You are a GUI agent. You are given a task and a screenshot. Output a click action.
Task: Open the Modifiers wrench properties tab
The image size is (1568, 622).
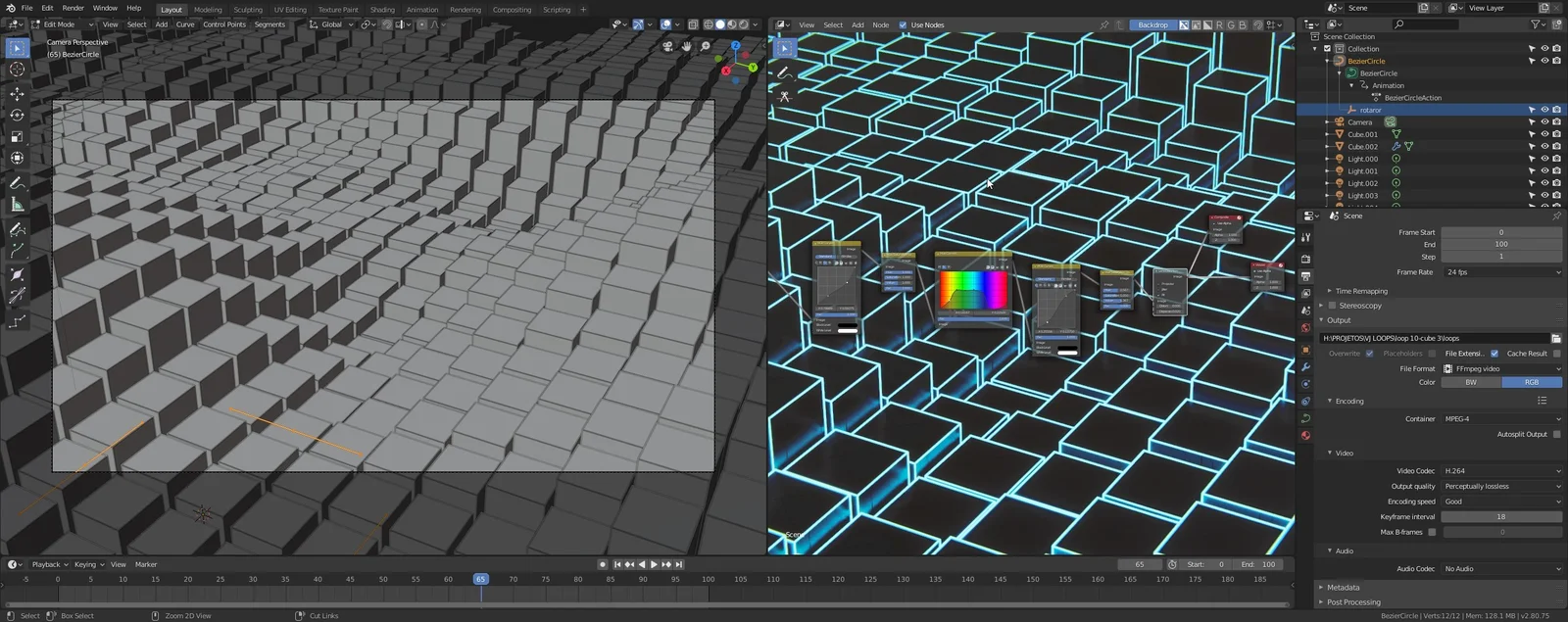coord(1305,366)
